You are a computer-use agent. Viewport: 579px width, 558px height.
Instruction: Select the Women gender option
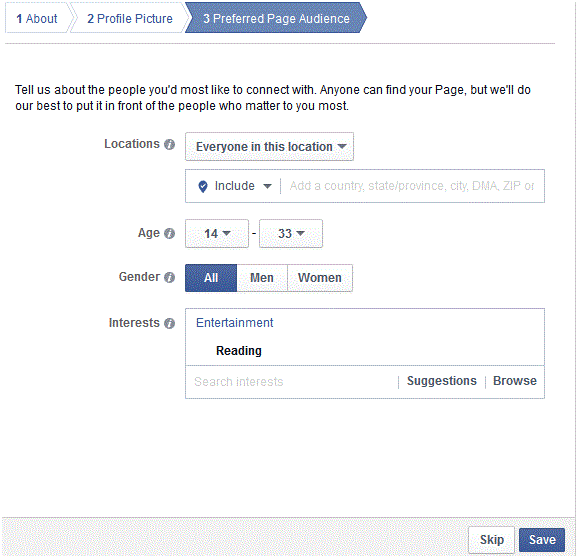[320, 278]
